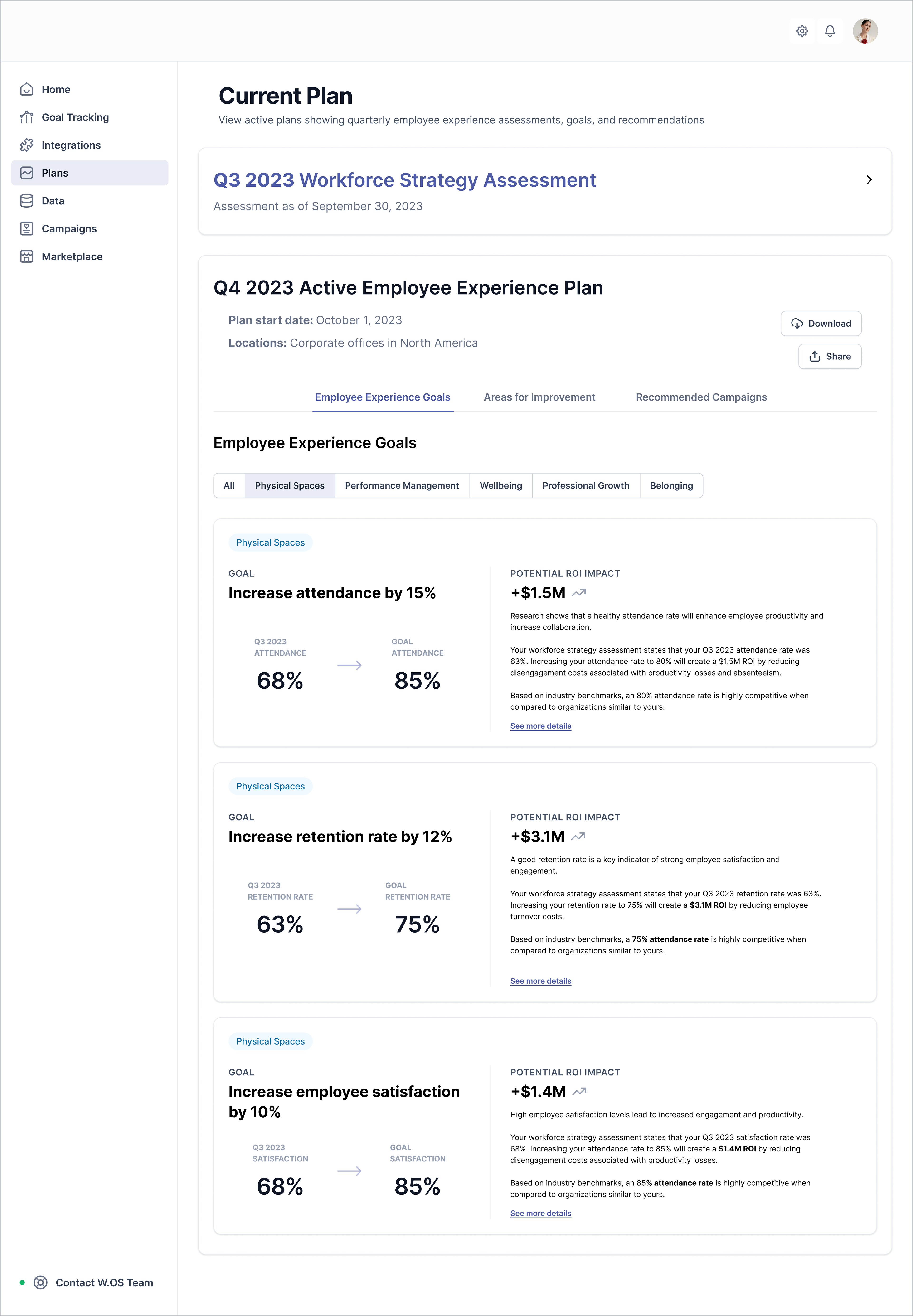Open notifications bell icon
This screenshot has width=913, height=1316.
(x=830, y=31)
